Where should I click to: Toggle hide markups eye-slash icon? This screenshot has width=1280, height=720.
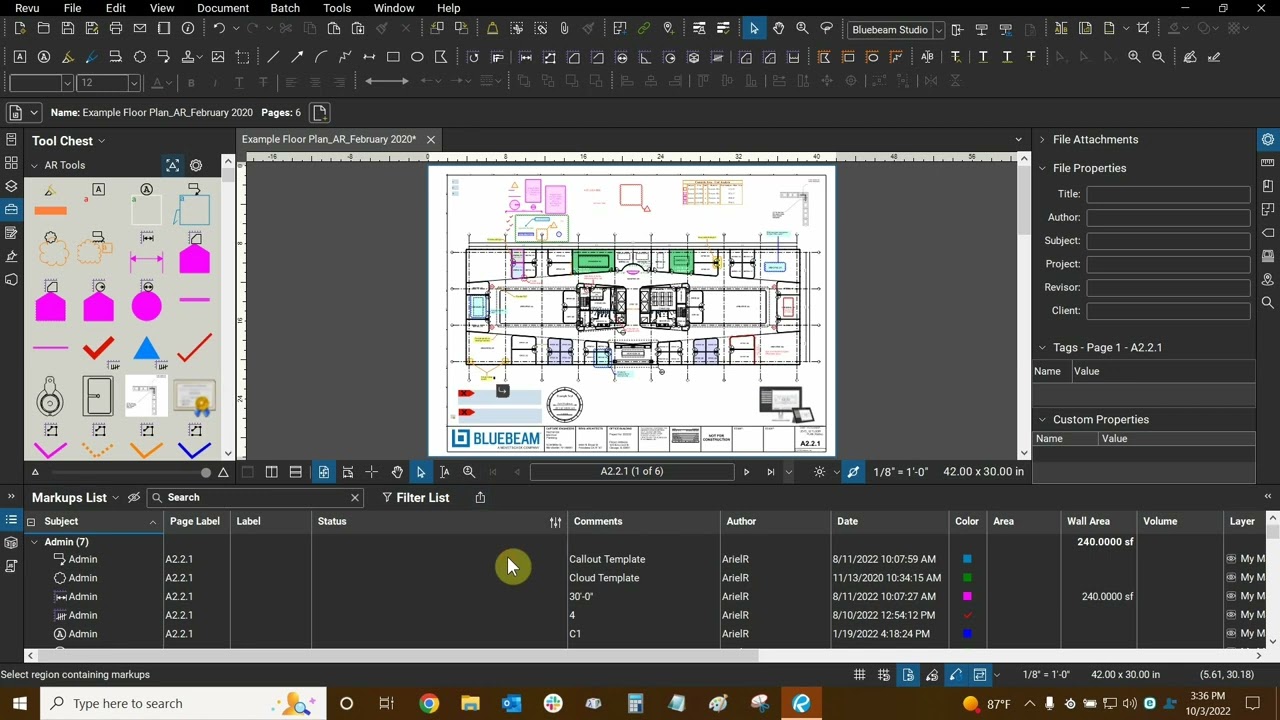(x=134, y=497)
